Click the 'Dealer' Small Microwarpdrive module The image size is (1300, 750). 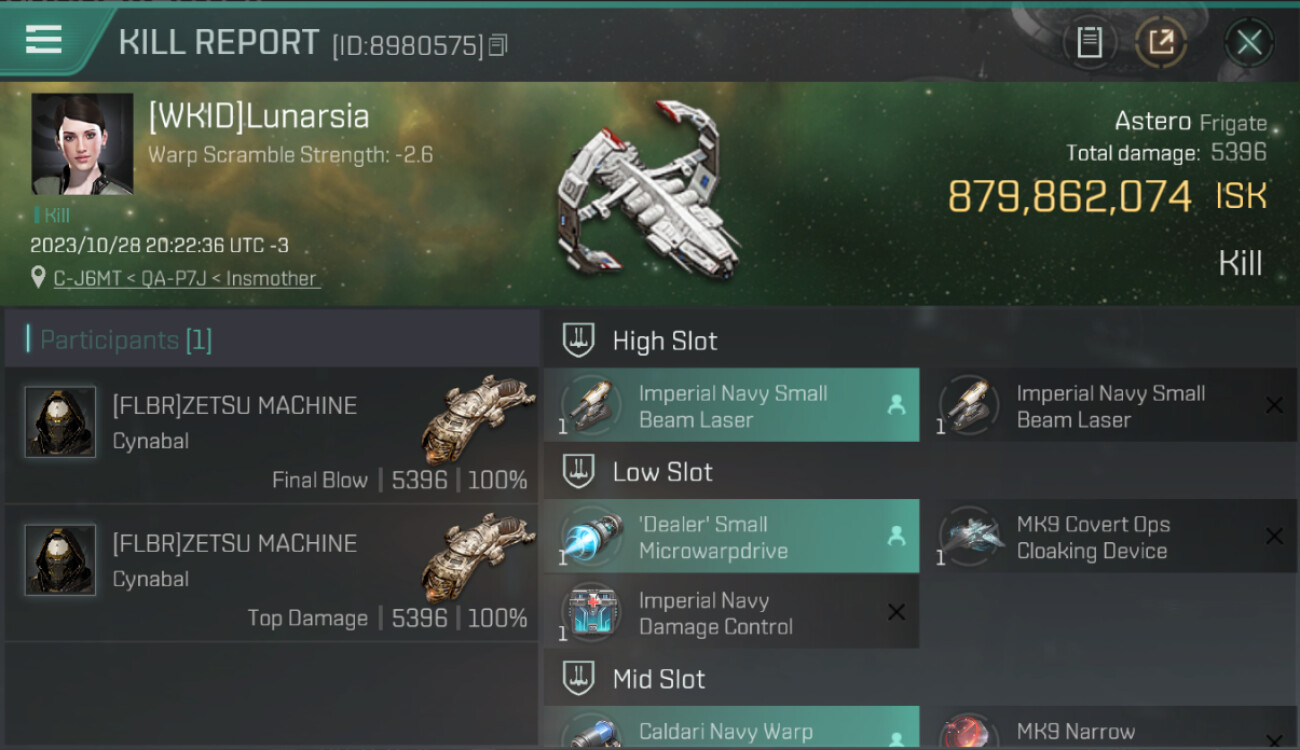click(731, 537)
